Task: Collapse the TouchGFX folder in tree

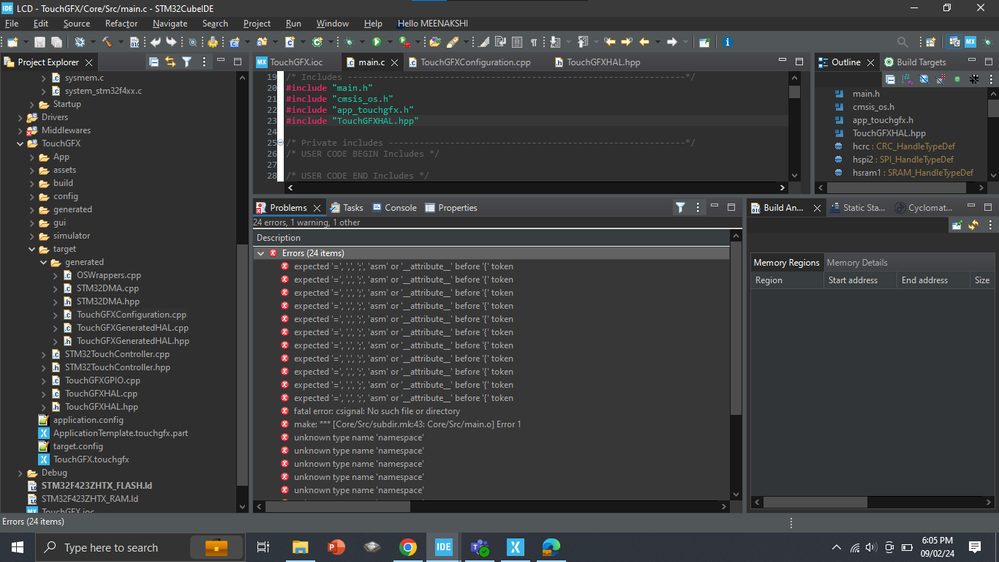Action: point(21,144)
